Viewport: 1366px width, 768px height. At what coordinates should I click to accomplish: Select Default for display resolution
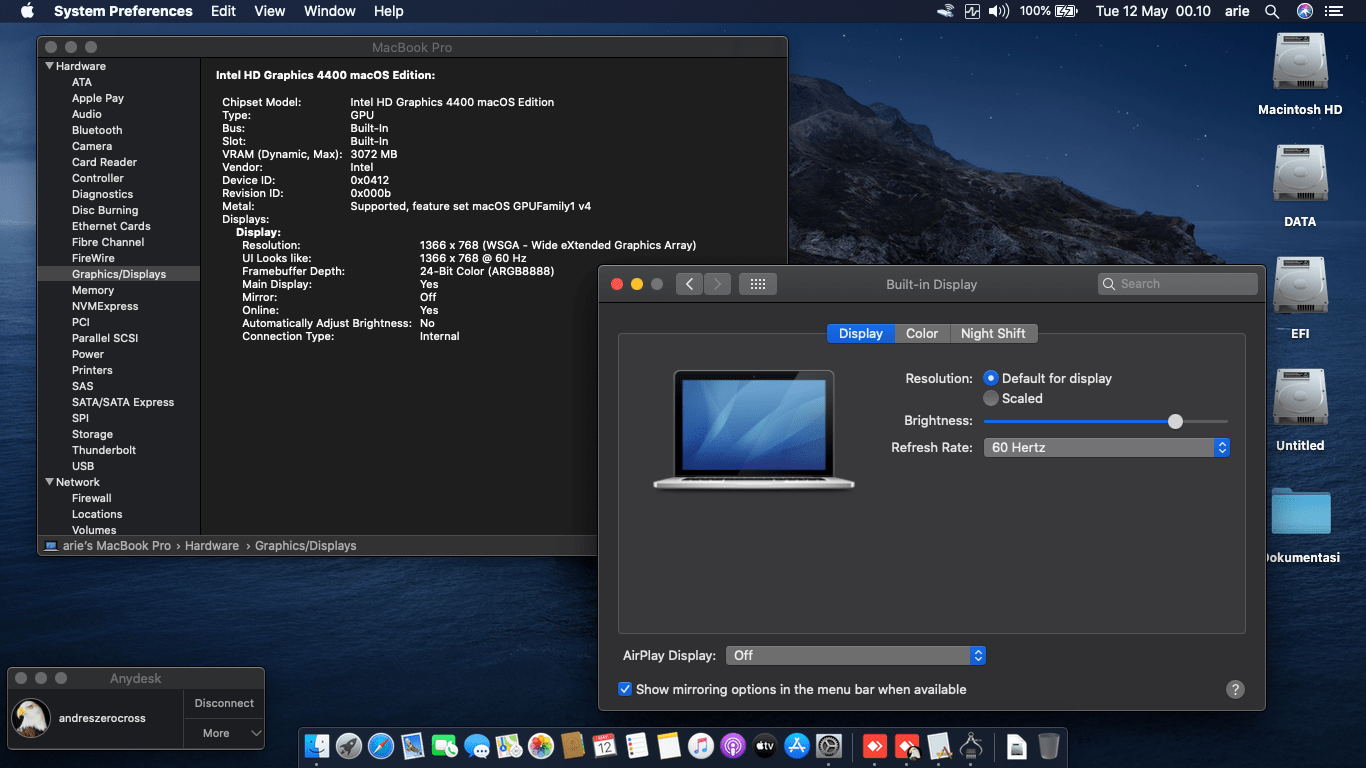[991, 378]
